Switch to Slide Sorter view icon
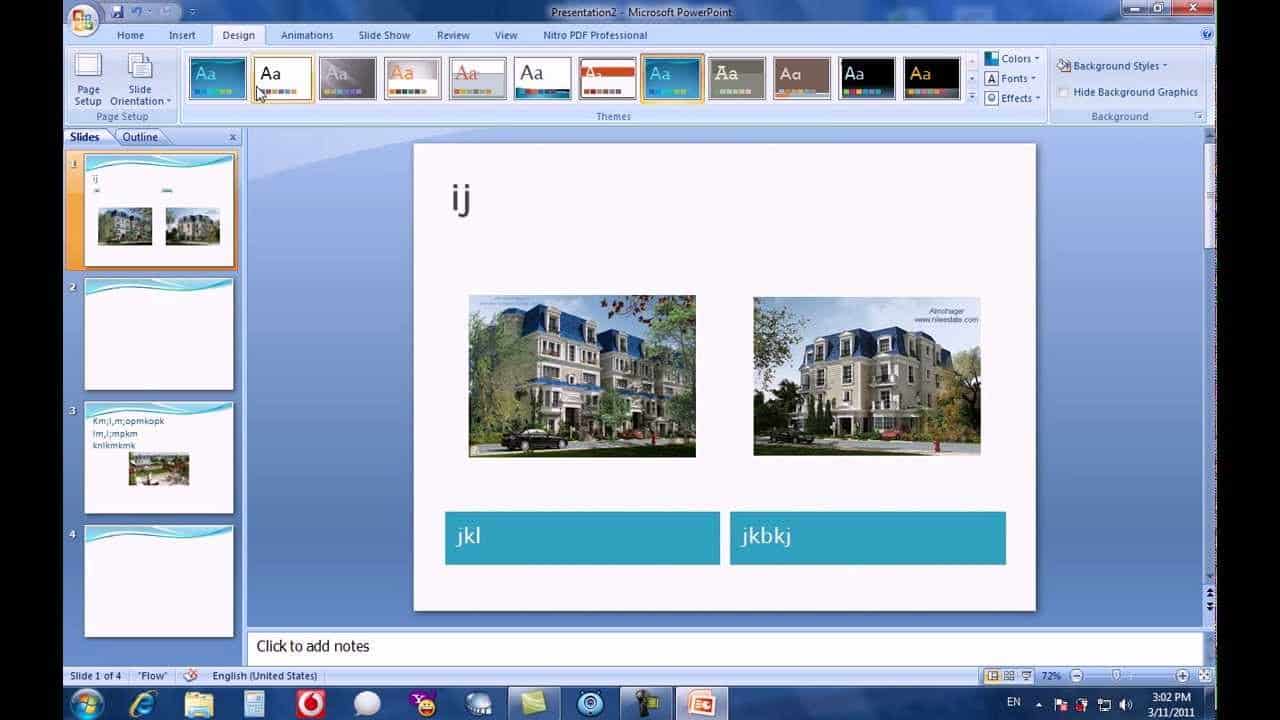This screenshot has width=1280, height=720. tap(1008, 676)
